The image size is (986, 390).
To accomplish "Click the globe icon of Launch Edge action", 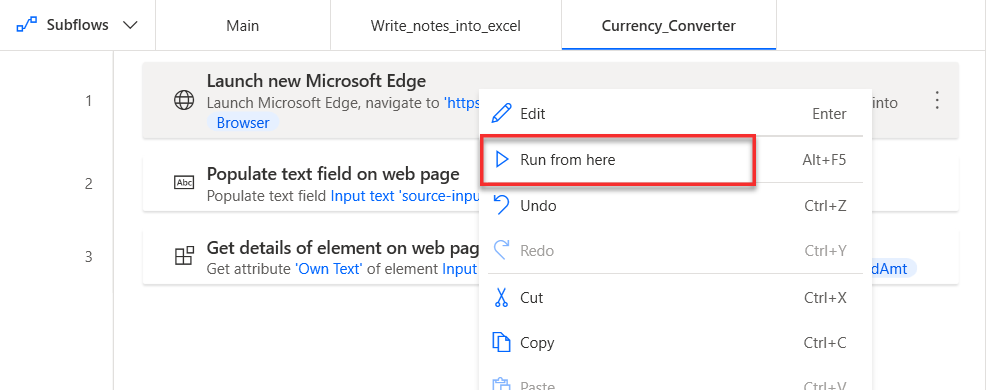I will coord(184,101).
